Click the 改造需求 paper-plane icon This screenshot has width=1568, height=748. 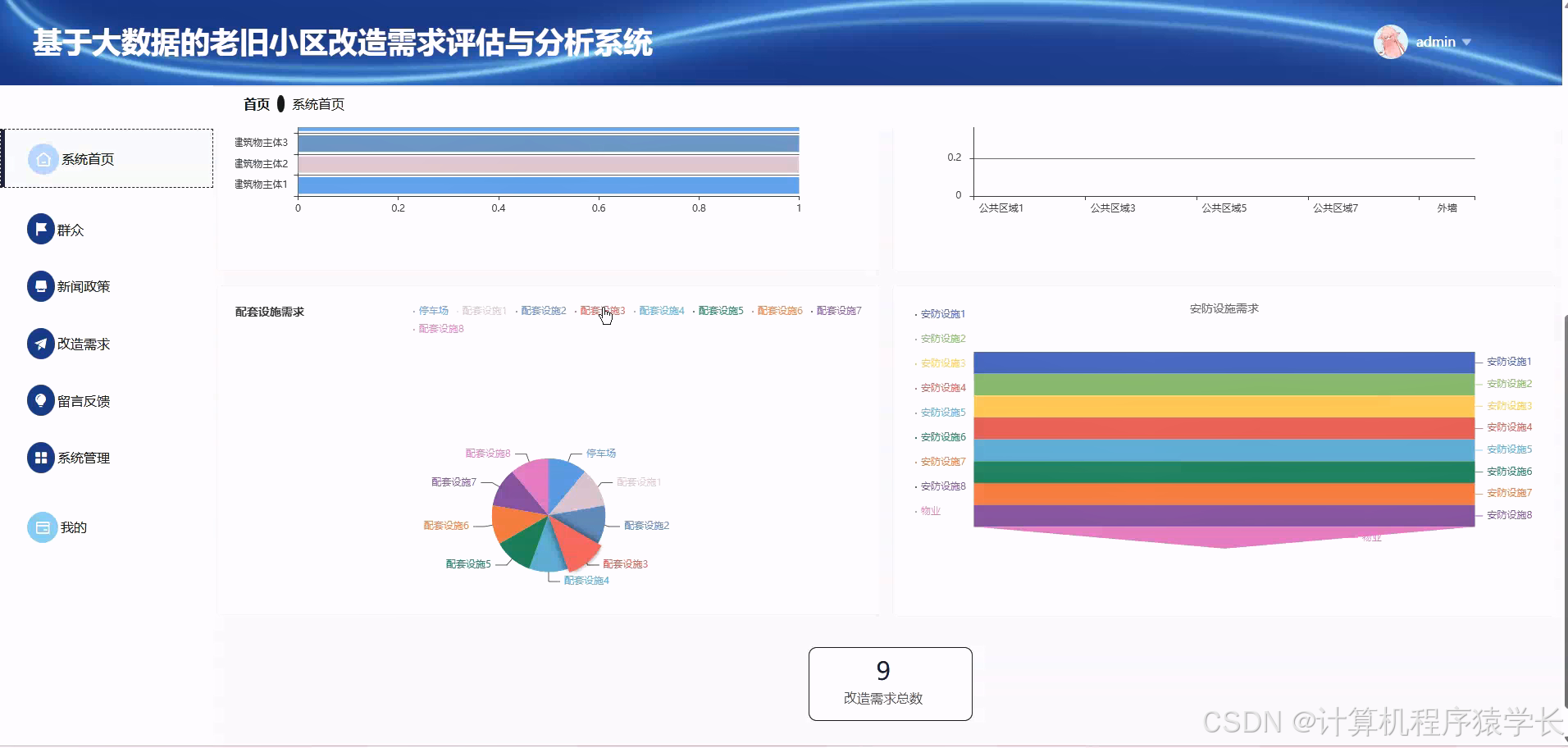pos(41,344)
